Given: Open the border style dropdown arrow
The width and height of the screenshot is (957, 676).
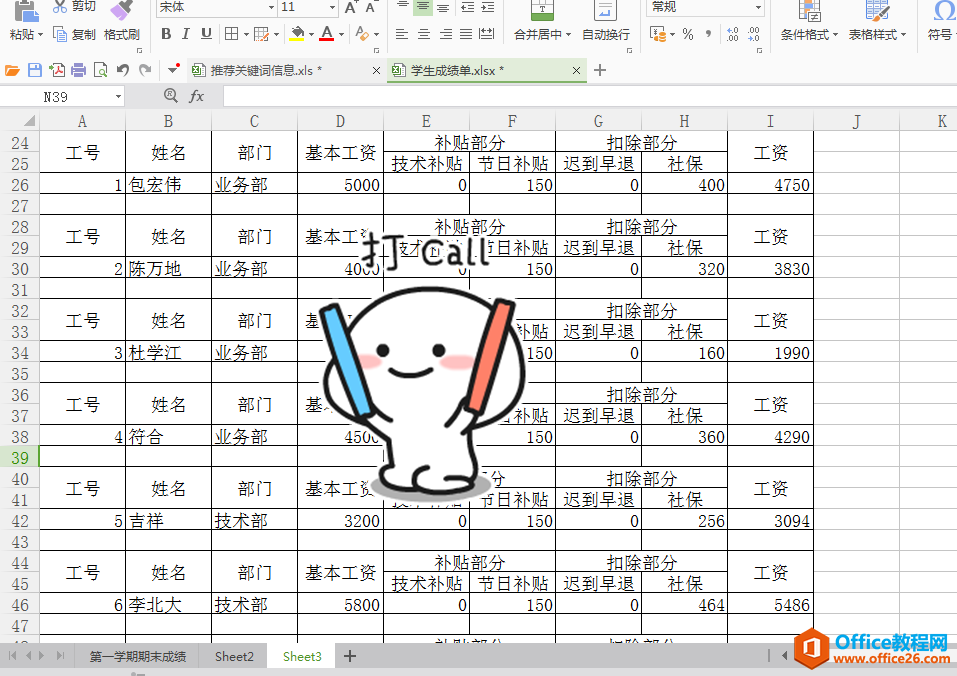Looking at the screenshot, I should 246,35.
